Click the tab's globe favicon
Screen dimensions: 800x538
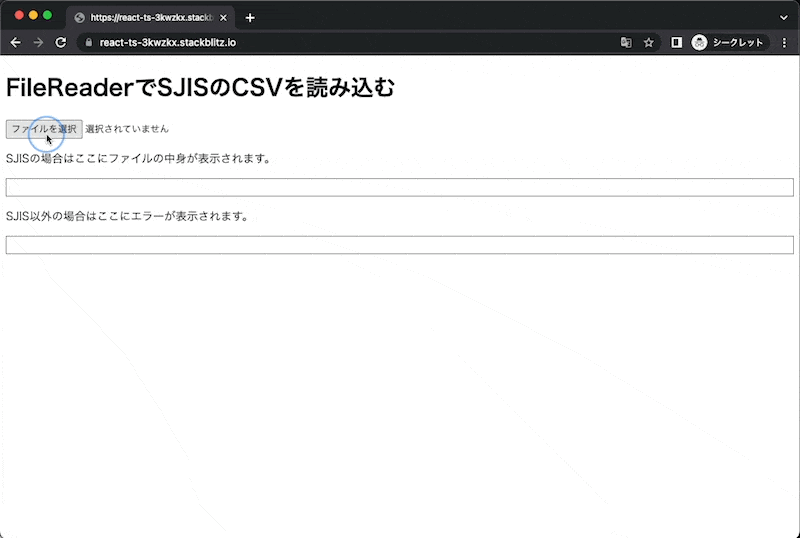coord(79,18)
